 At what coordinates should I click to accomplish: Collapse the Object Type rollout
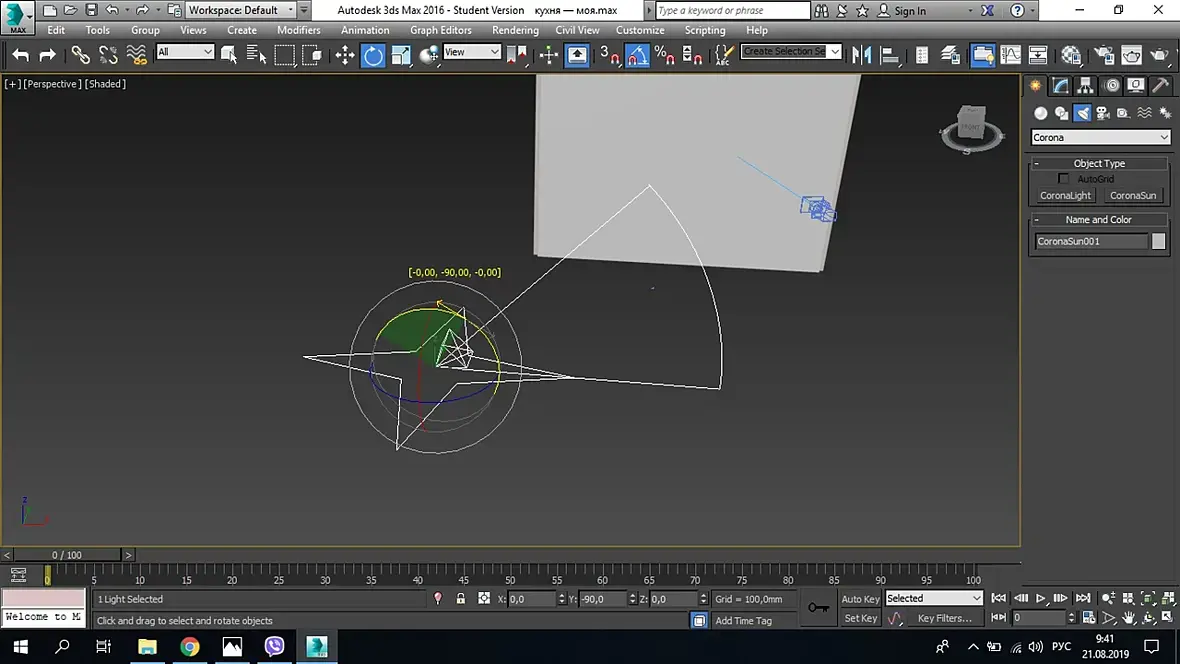point(1099,163)
